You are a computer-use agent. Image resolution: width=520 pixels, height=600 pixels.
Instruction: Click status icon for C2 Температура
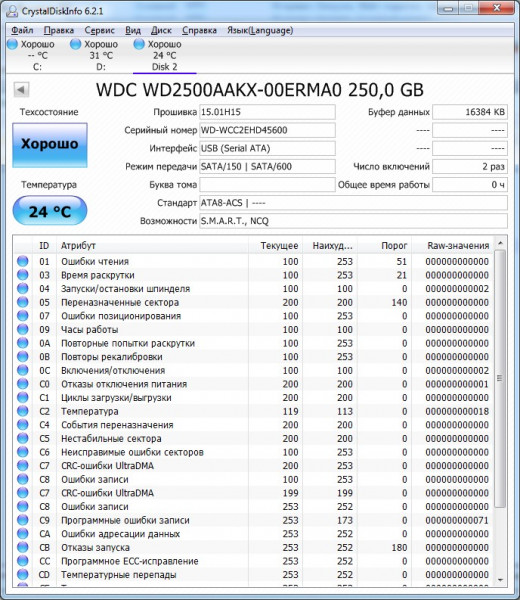(23, 411)
